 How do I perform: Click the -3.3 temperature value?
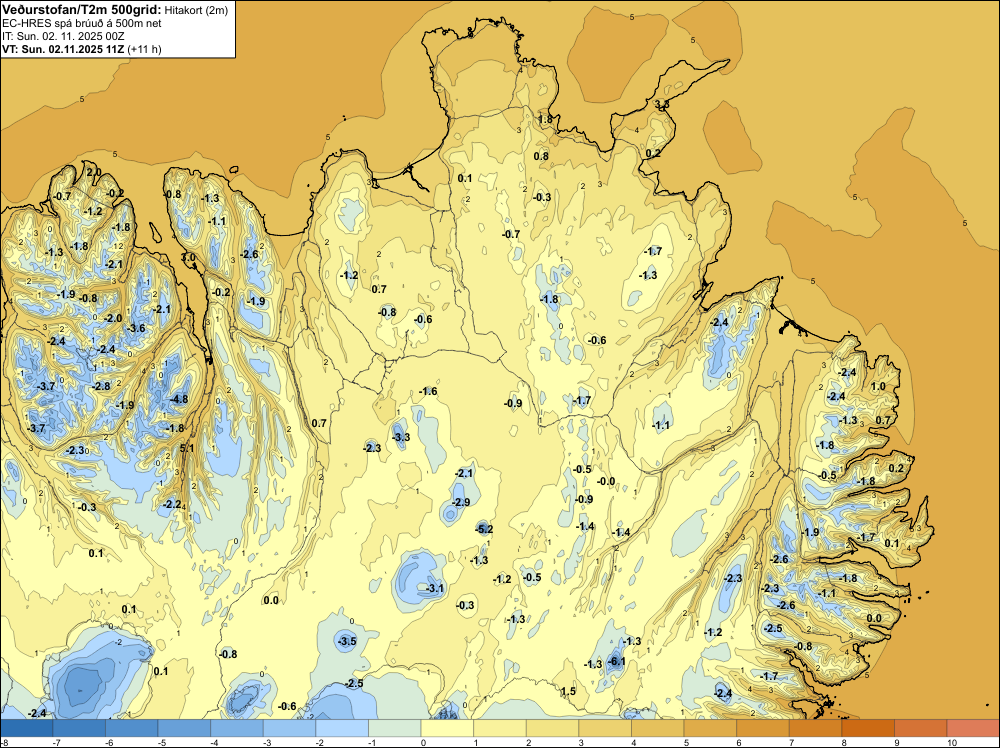point(401,437)
